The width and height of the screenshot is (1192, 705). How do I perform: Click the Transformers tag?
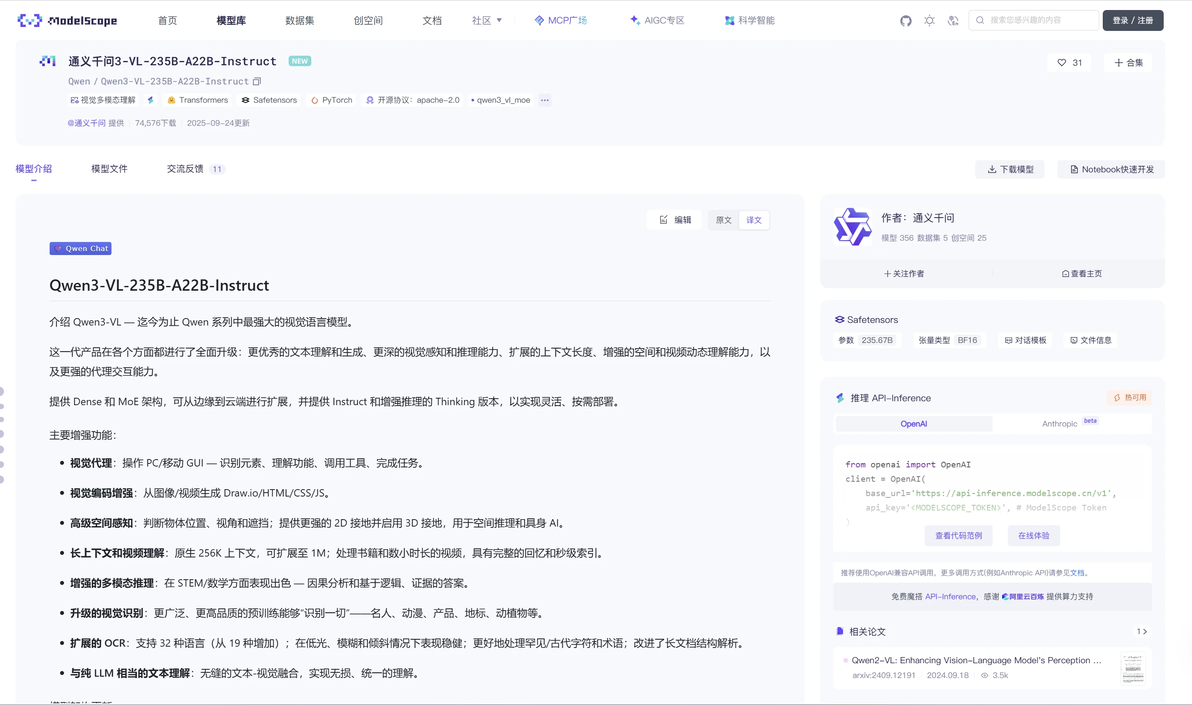[198, 100]
